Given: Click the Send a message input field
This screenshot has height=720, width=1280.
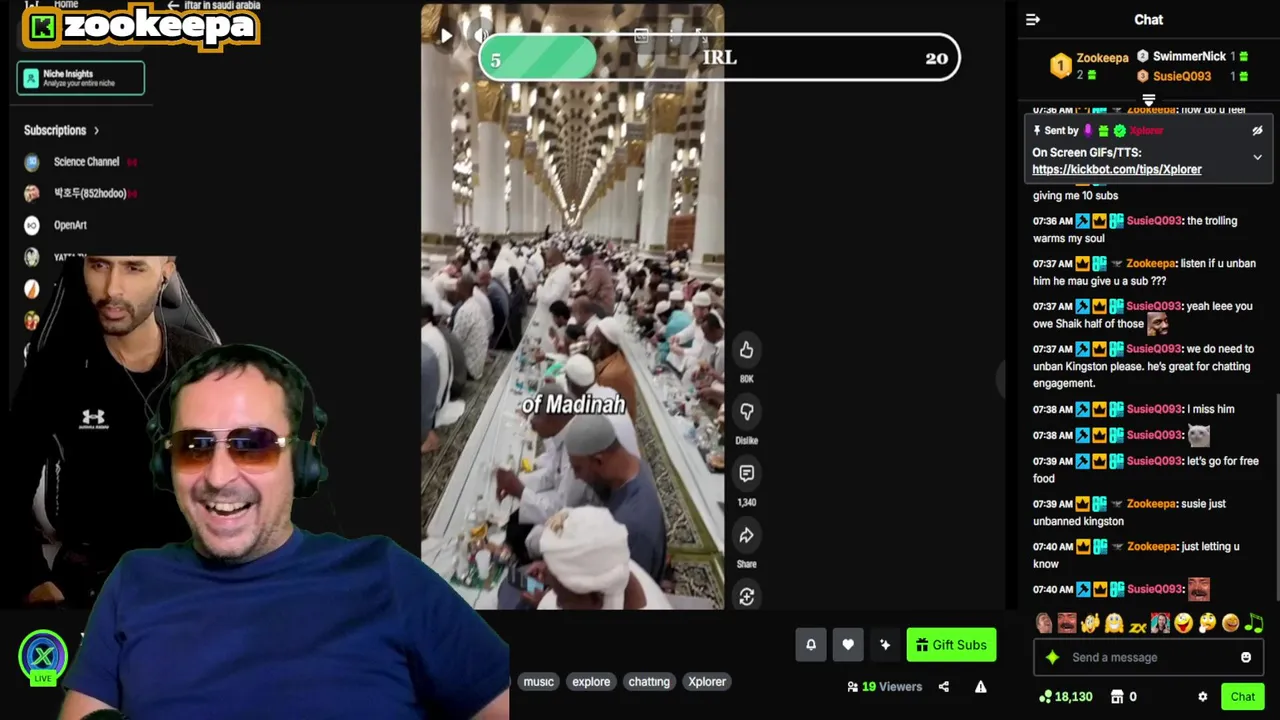Looking at the screenshot, I should click(1150, 658).
